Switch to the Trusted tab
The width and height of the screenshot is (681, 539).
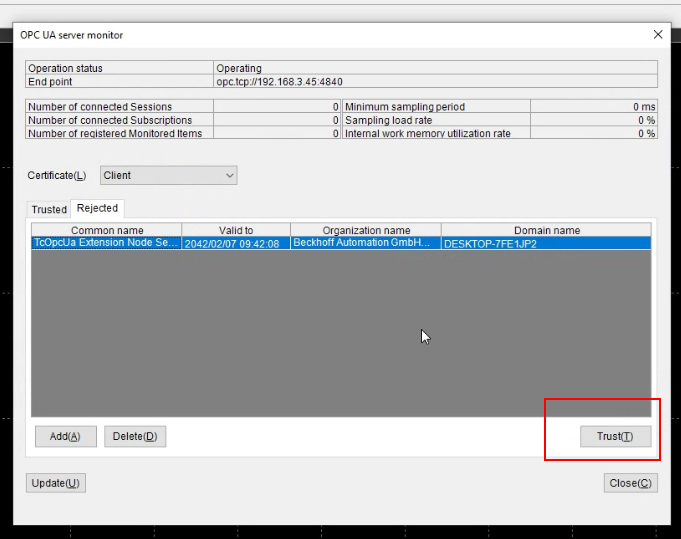49,209
